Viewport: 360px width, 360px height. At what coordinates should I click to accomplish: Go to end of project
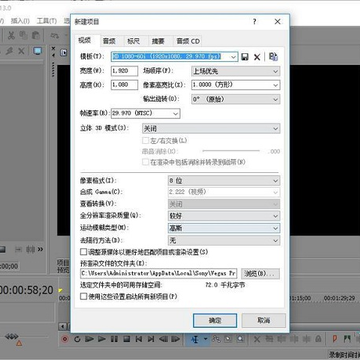[x=151, y=339]
